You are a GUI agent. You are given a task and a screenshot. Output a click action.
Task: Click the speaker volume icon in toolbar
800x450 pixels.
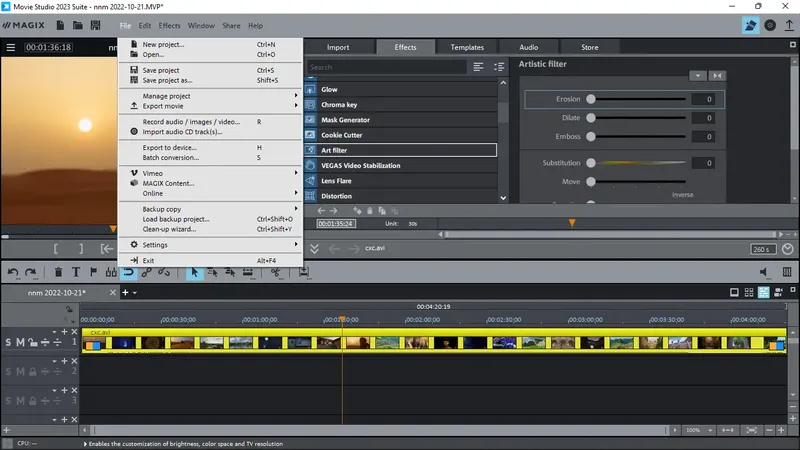click(x=764, y=272)
